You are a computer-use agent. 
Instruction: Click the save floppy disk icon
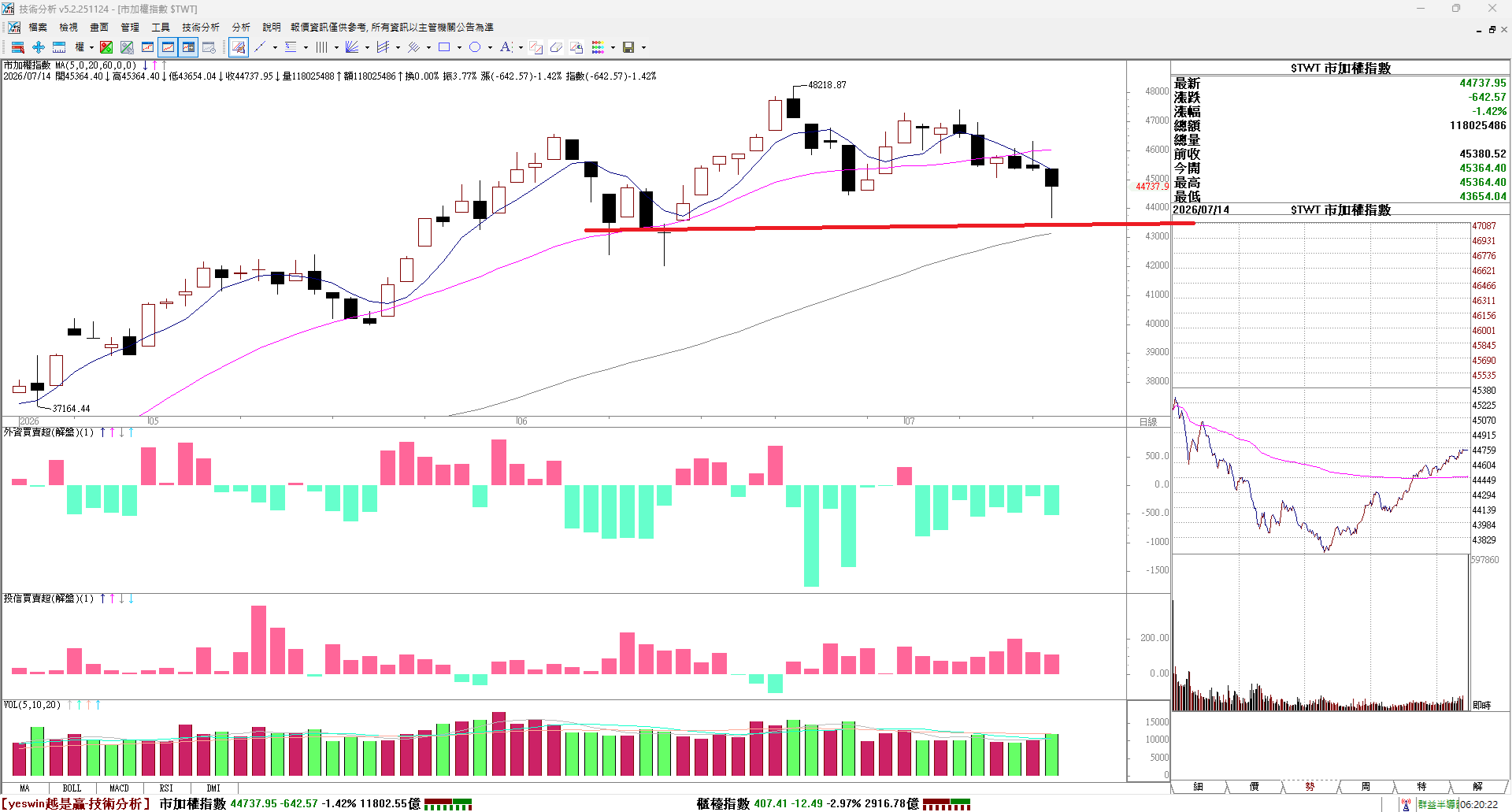pyautogui.click(x=628, y=47)
